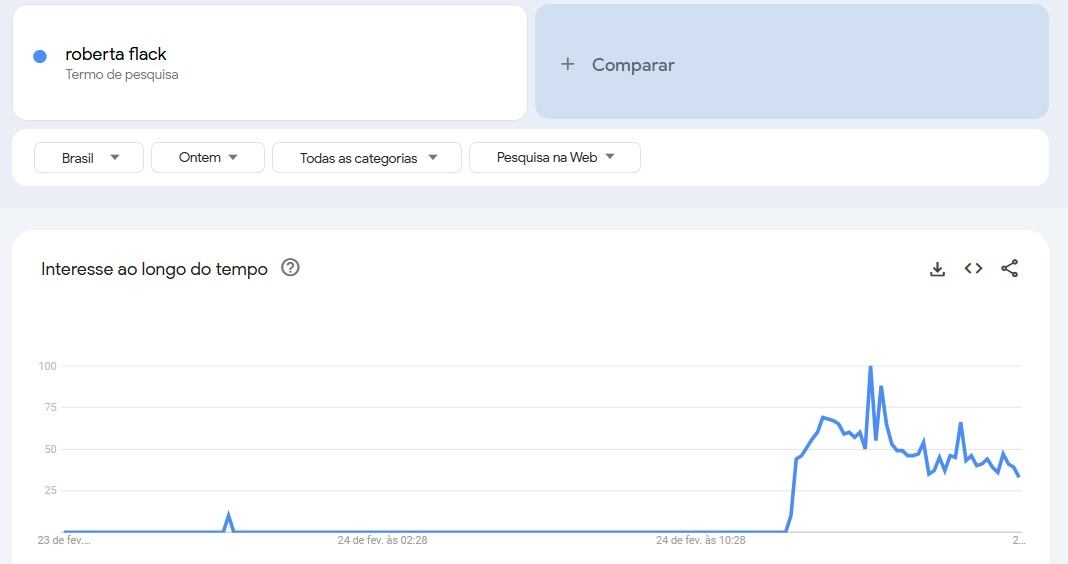Click the Comparar button to add term

click(x=632, y=65)
